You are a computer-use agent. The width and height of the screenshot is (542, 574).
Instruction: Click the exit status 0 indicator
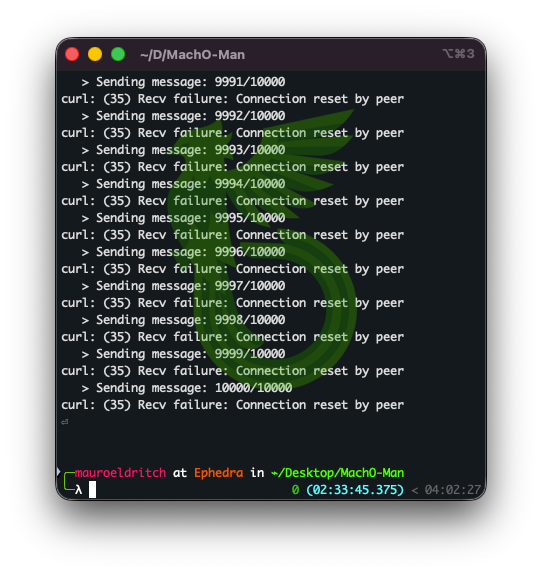coord(295,490)
